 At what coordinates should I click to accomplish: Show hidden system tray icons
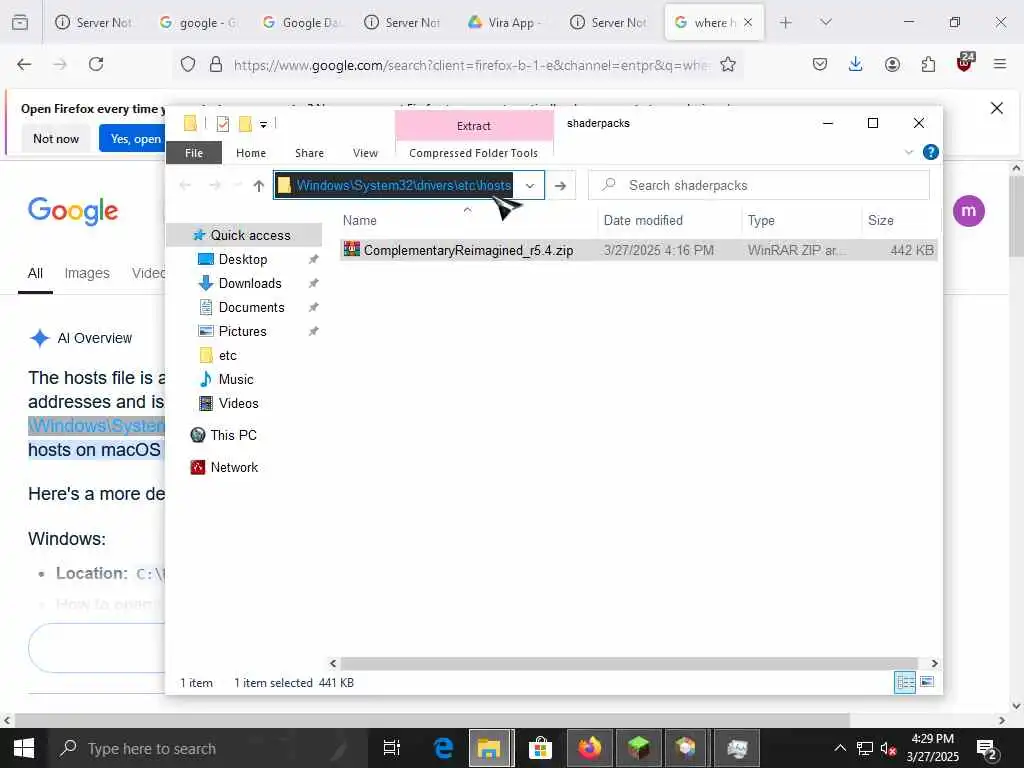pos(840,748)
